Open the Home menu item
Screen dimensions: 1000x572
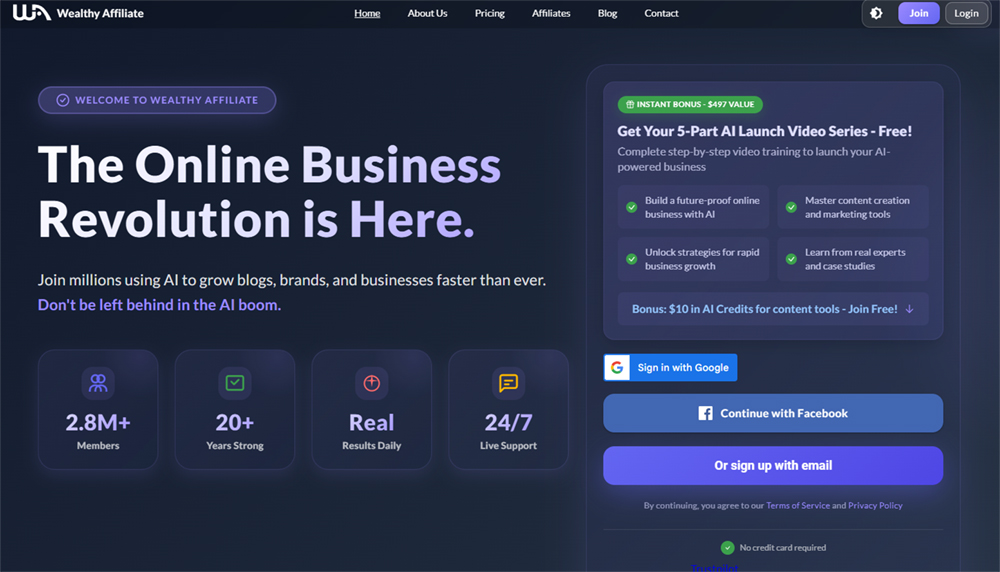367,13
